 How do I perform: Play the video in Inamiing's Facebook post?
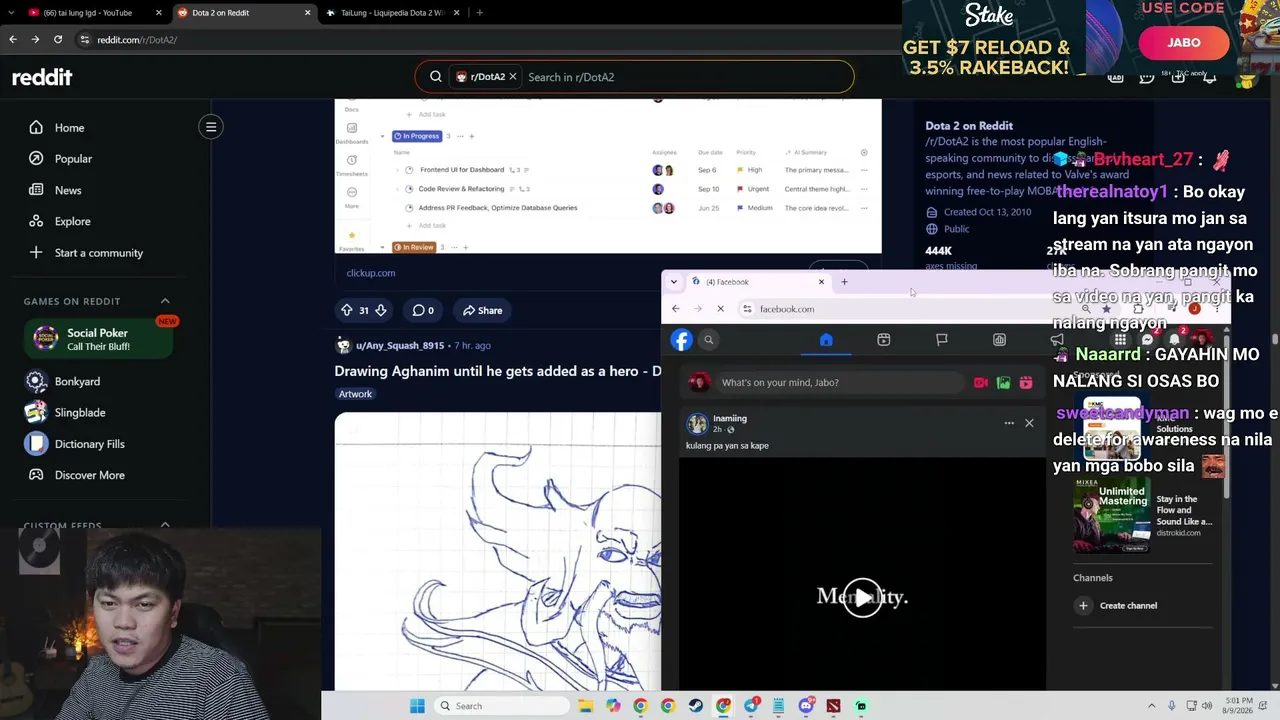(862, 597)
